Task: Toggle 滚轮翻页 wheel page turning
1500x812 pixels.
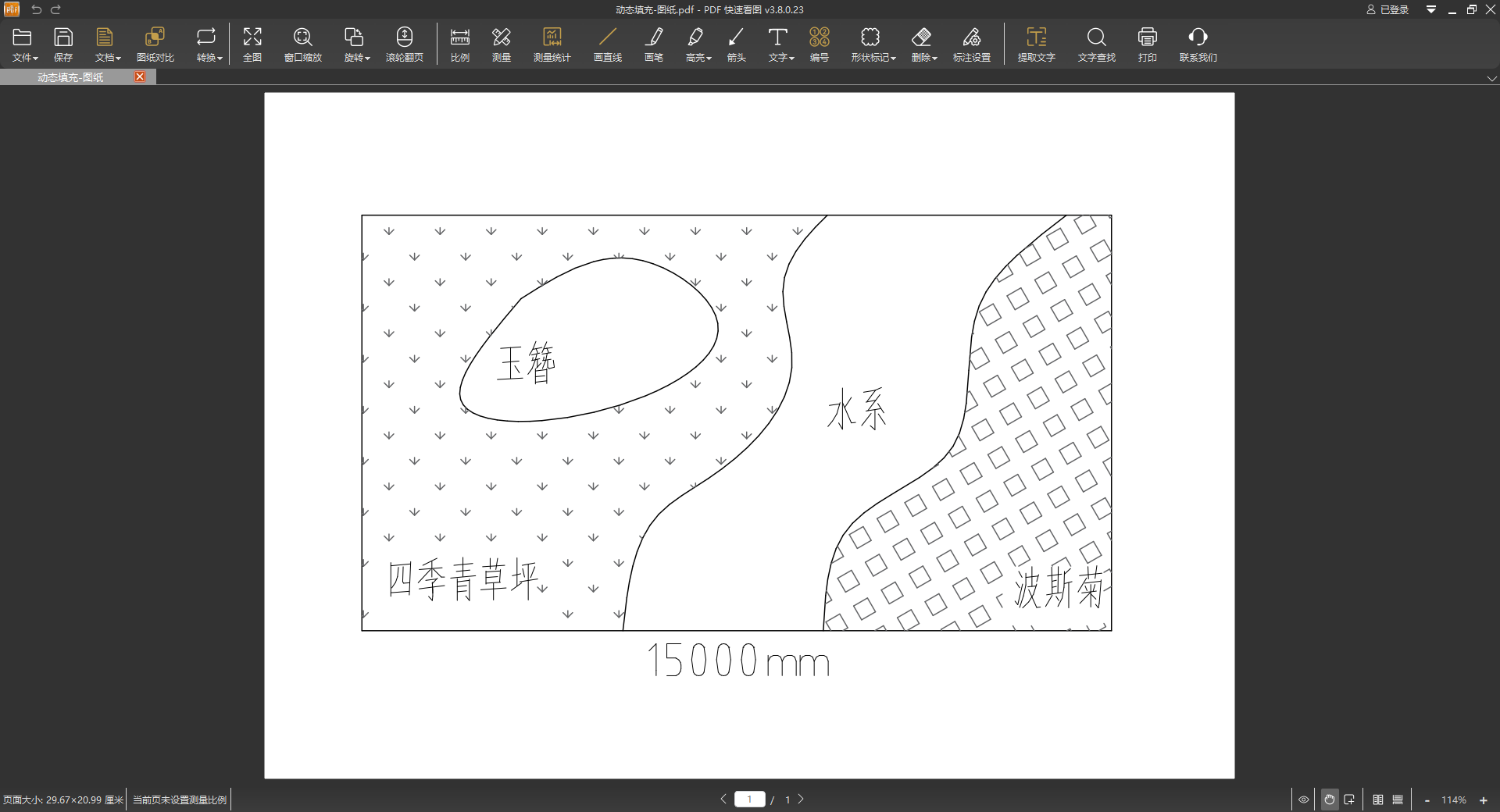Action: 405,45
